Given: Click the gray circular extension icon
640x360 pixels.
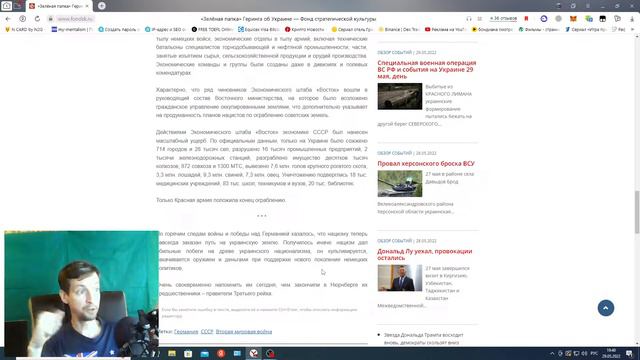Looking at the screenshot, I should tap(558, 19).
